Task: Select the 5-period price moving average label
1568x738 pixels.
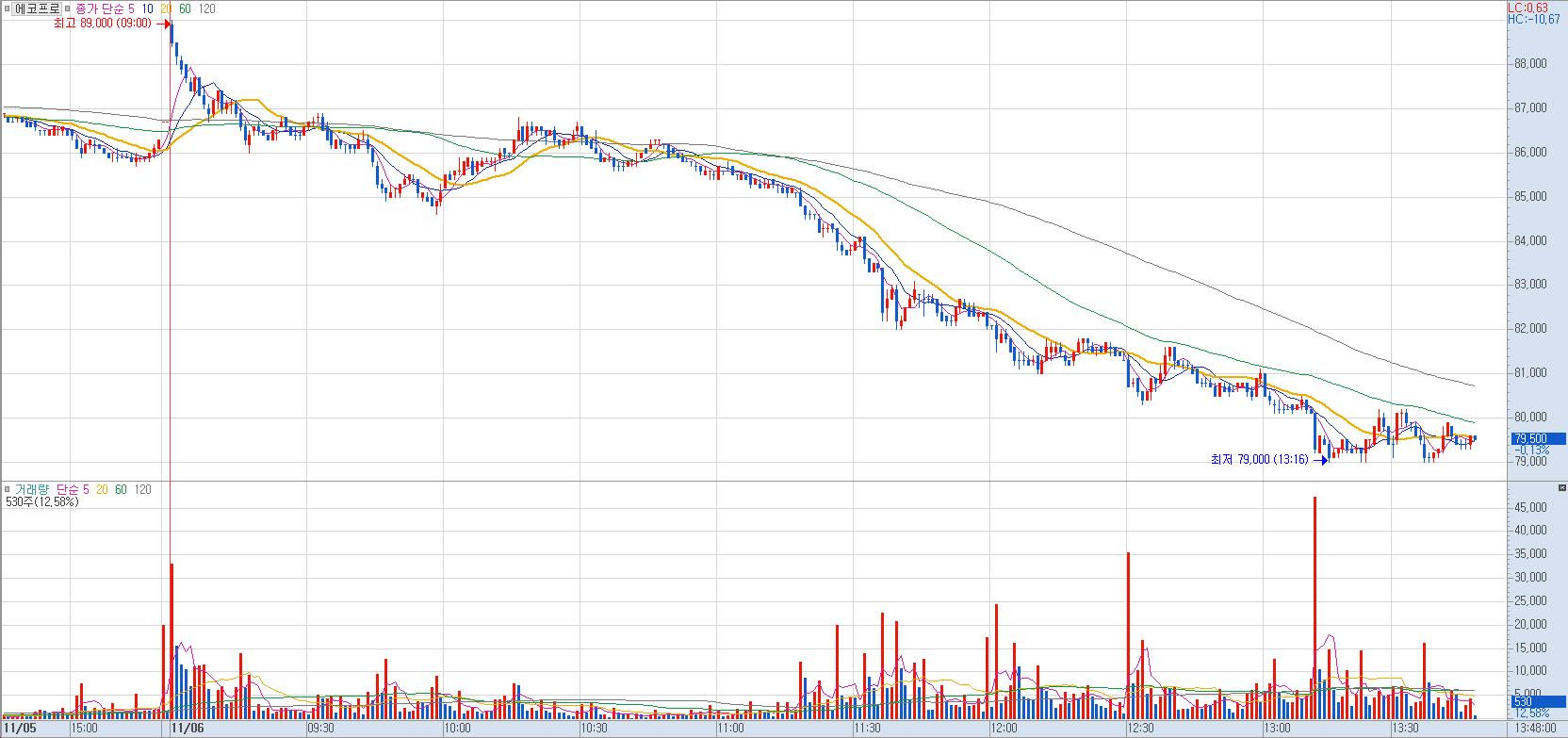Action: click(131, 8)
